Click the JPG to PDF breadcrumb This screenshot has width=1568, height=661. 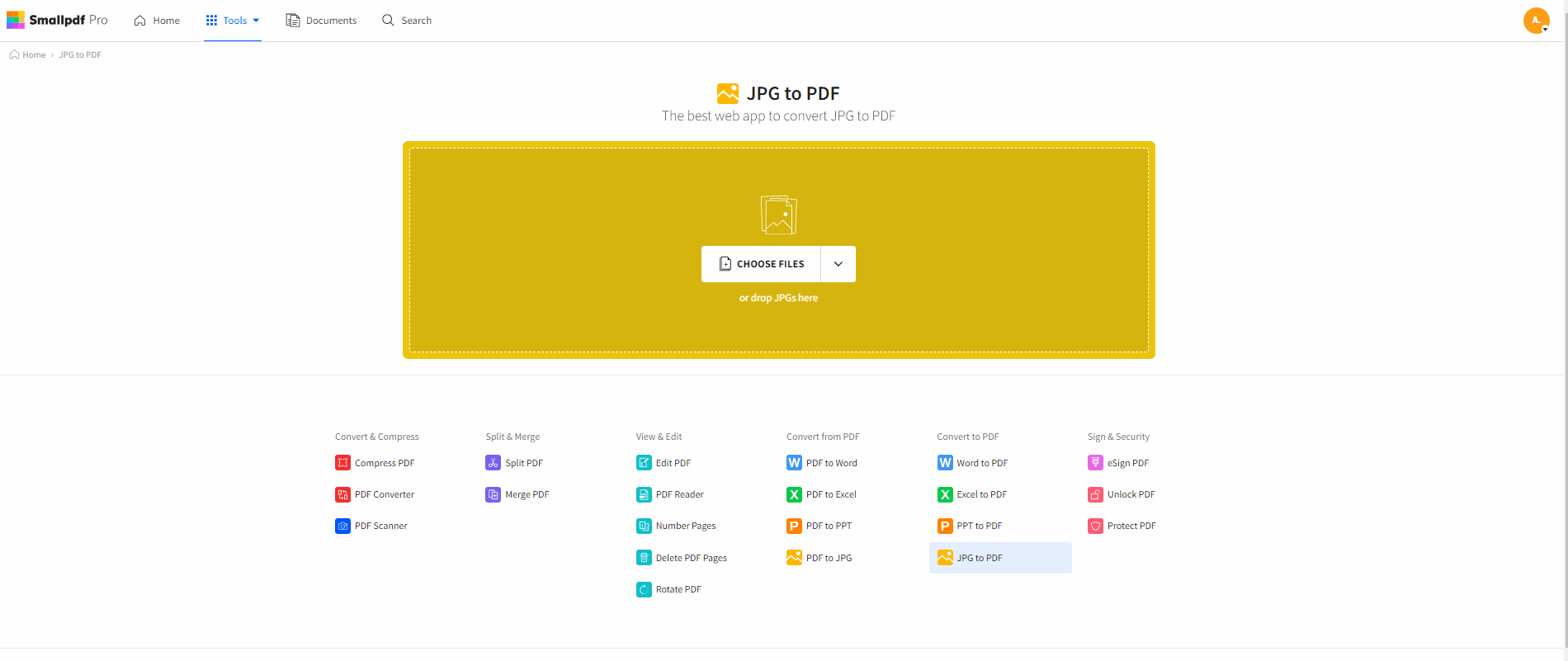pyautogui.click(x=80, y=54)
